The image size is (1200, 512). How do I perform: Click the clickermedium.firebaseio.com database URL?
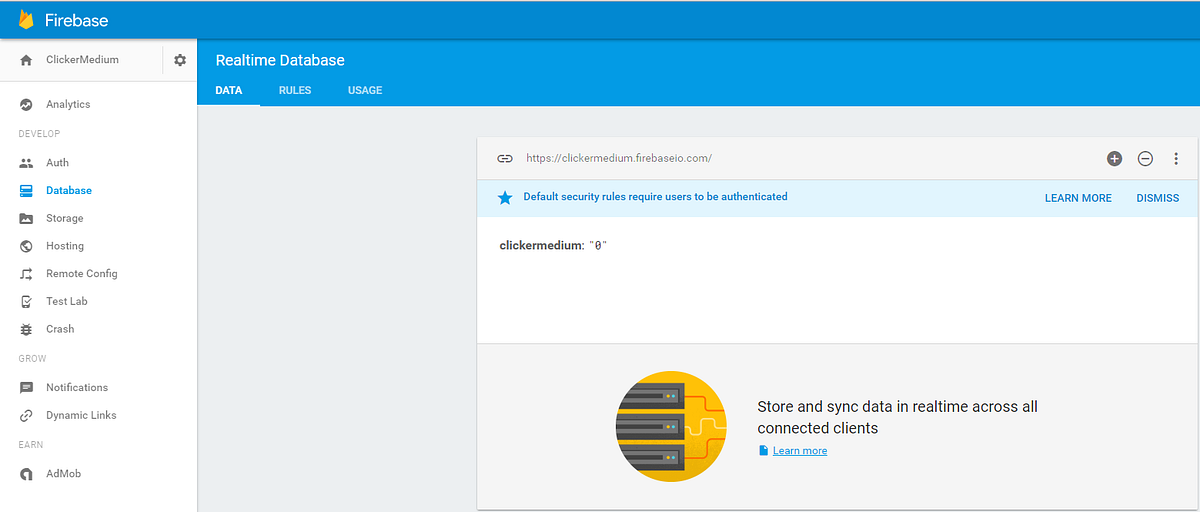618,158
